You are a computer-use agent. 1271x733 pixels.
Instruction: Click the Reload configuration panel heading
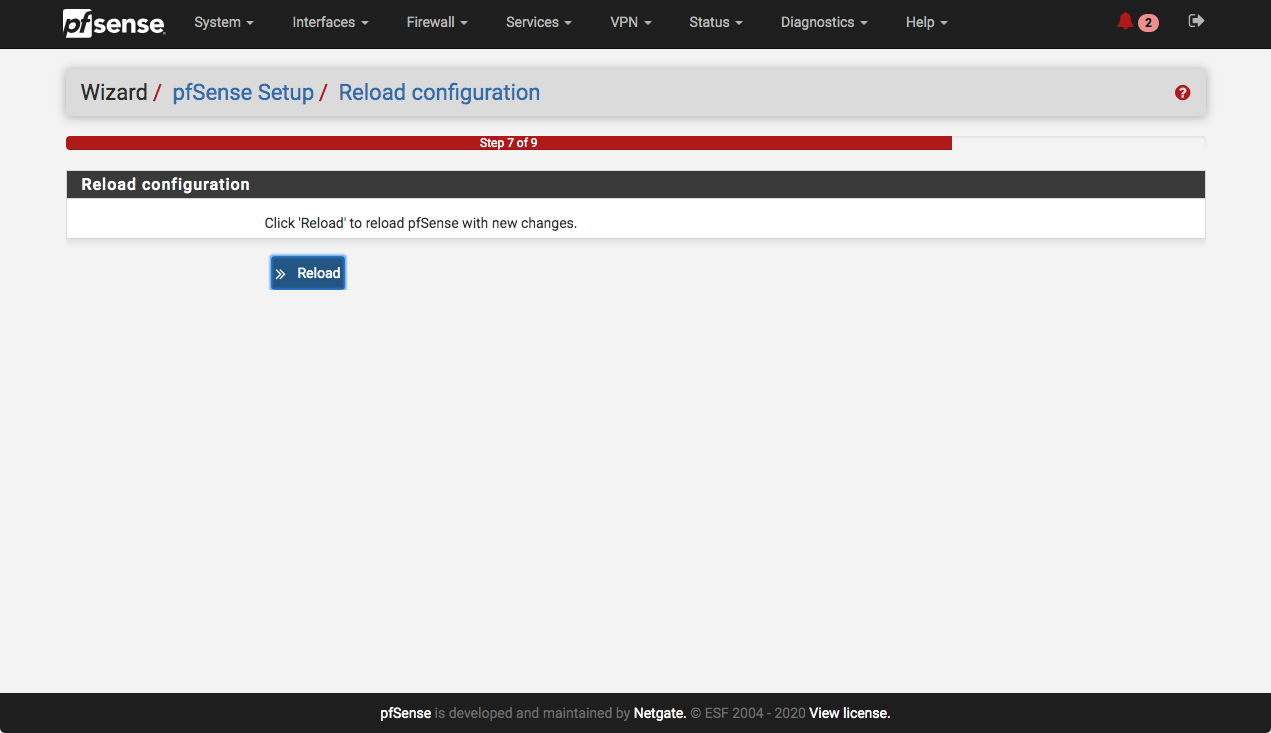click(x=636, y=185)
